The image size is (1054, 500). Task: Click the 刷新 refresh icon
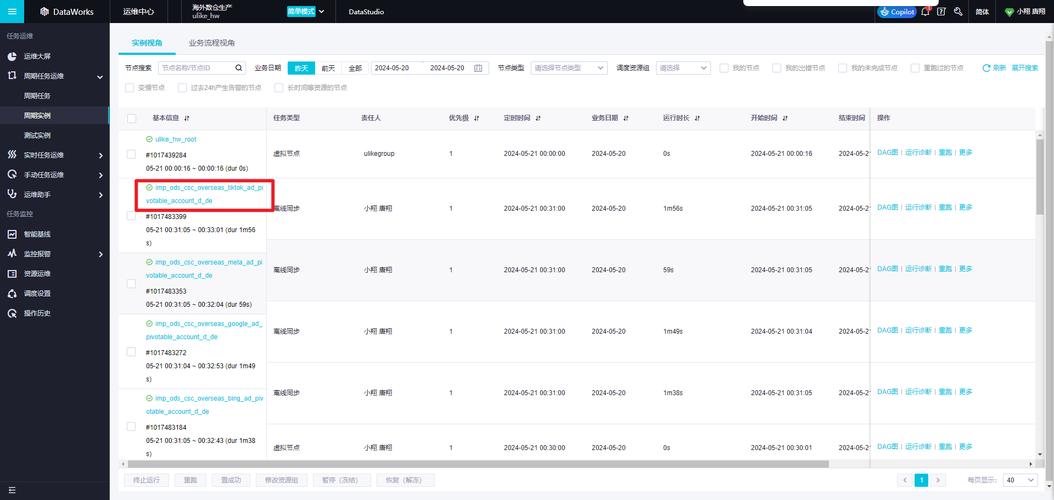coord(986,68)
